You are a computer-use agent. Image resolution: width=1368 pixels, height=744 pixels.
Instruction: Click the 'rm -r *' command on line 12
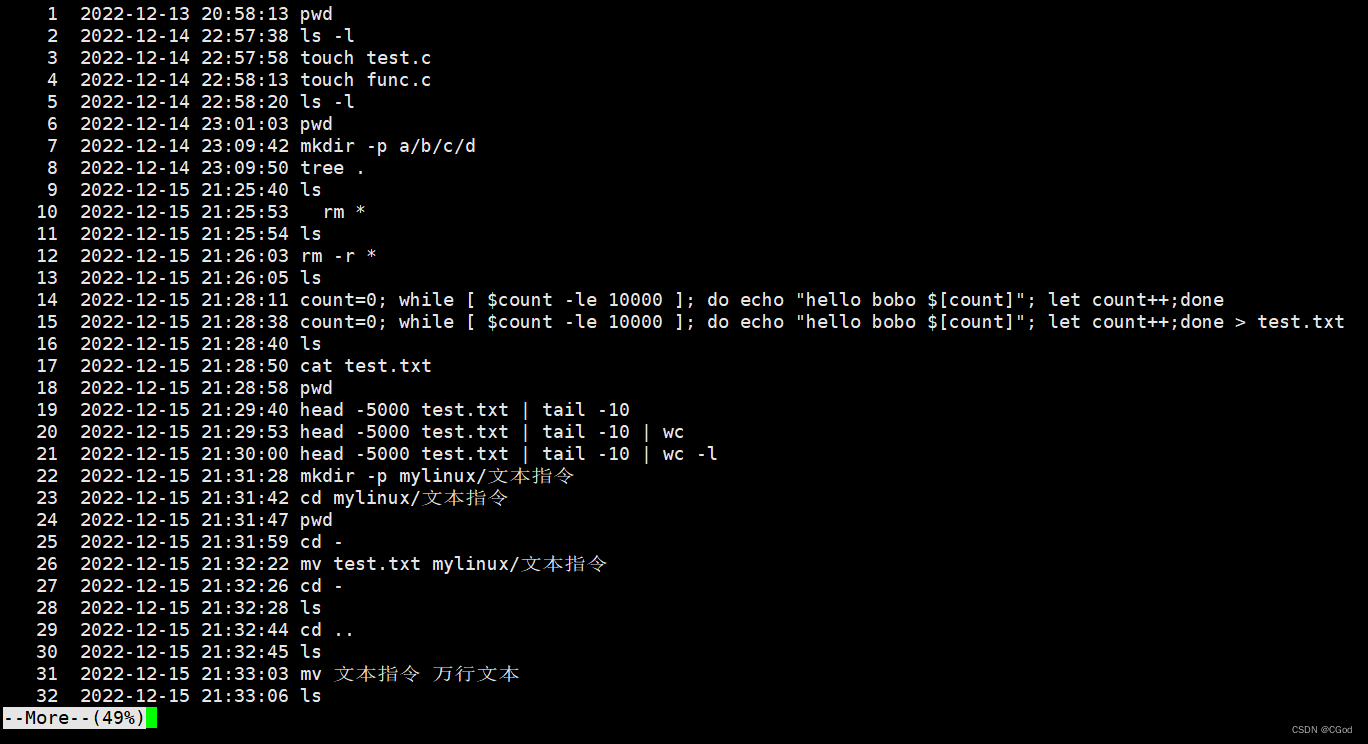click(x=338, y=256)
